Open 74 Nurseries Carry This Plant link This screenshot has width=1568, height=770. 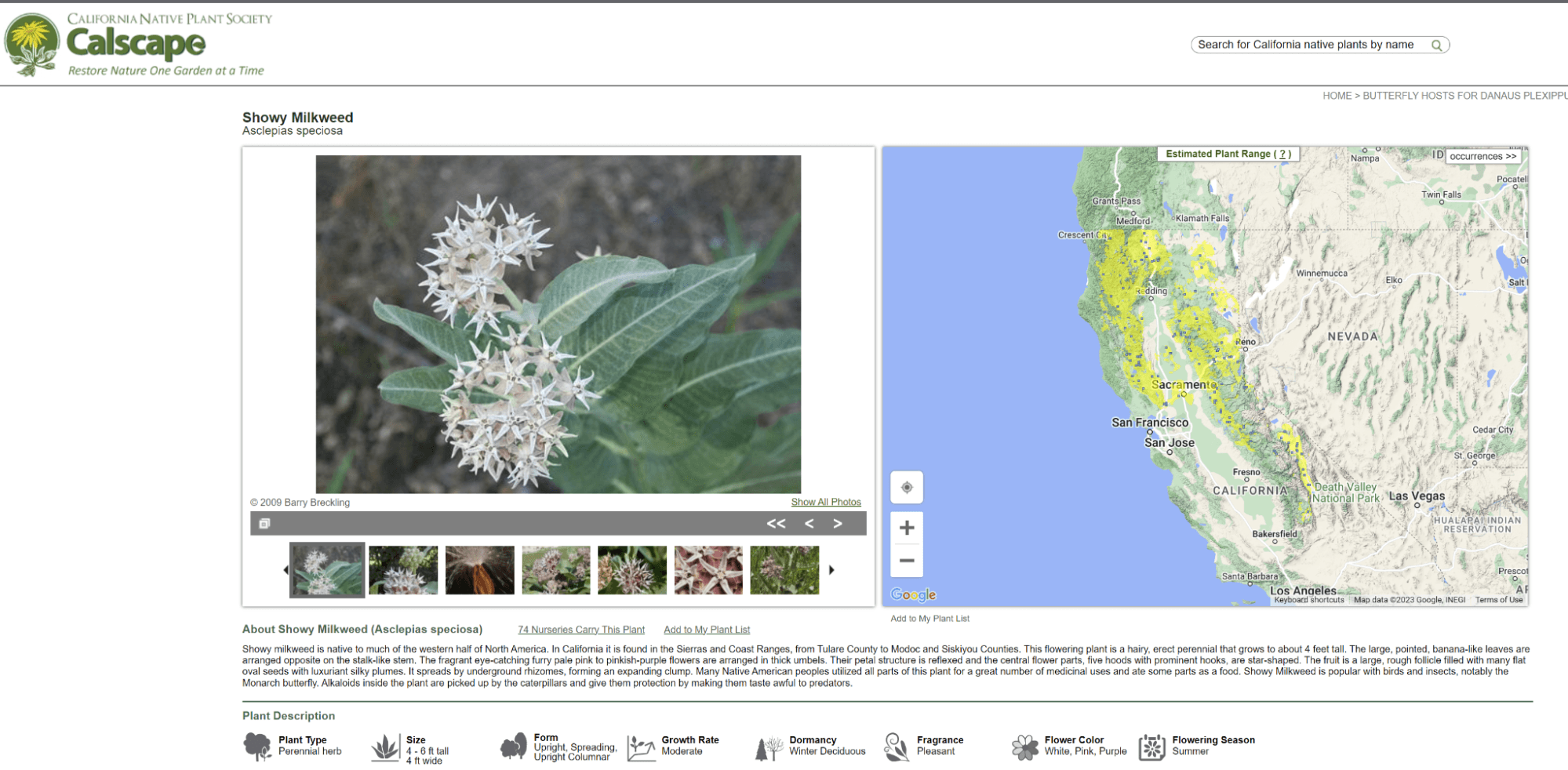click(x=580, y=630)
